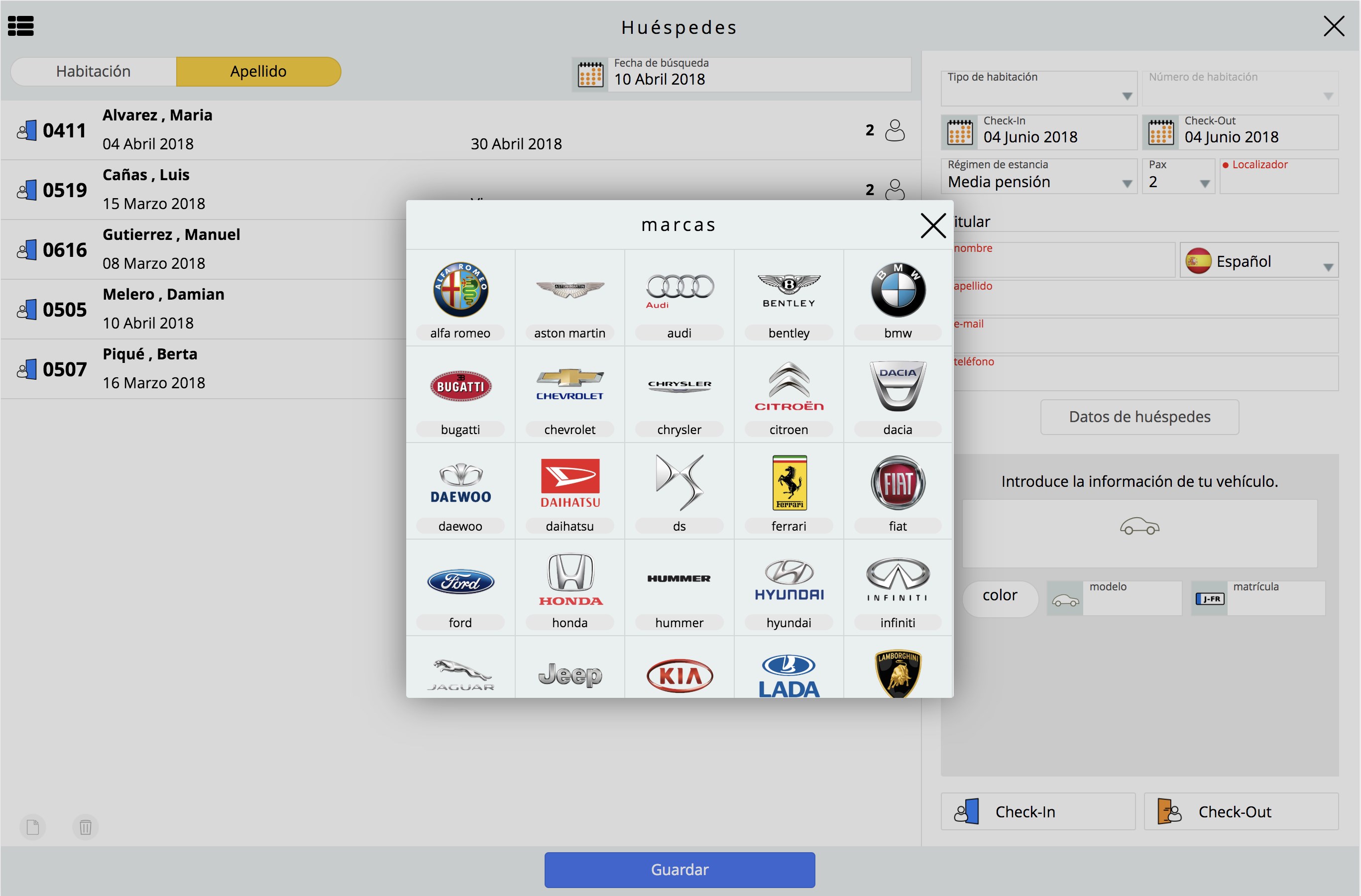Select the Honda logo
This screenshot has height=896, width=1361.
(570, 579)
